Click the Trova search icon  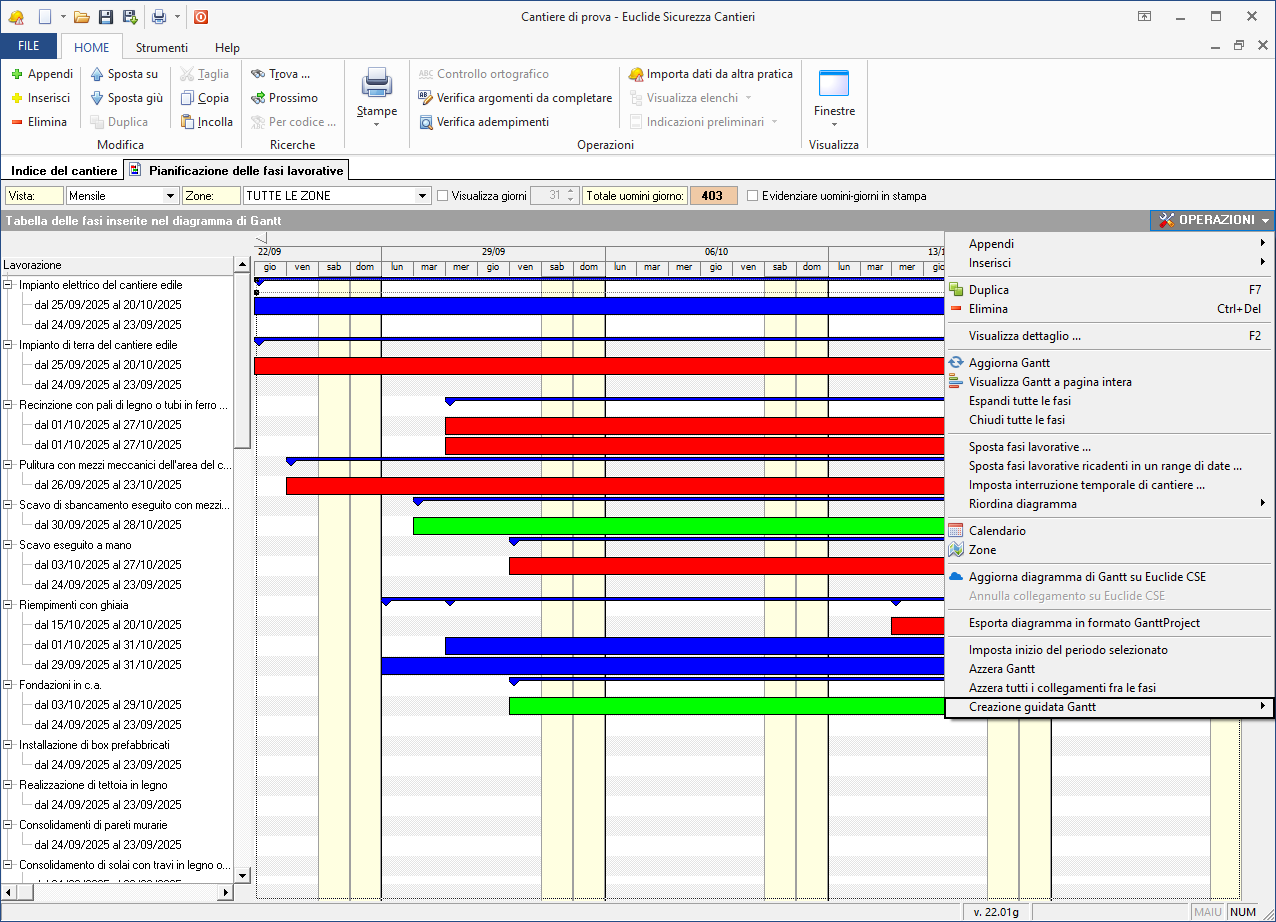coord(258,74)
